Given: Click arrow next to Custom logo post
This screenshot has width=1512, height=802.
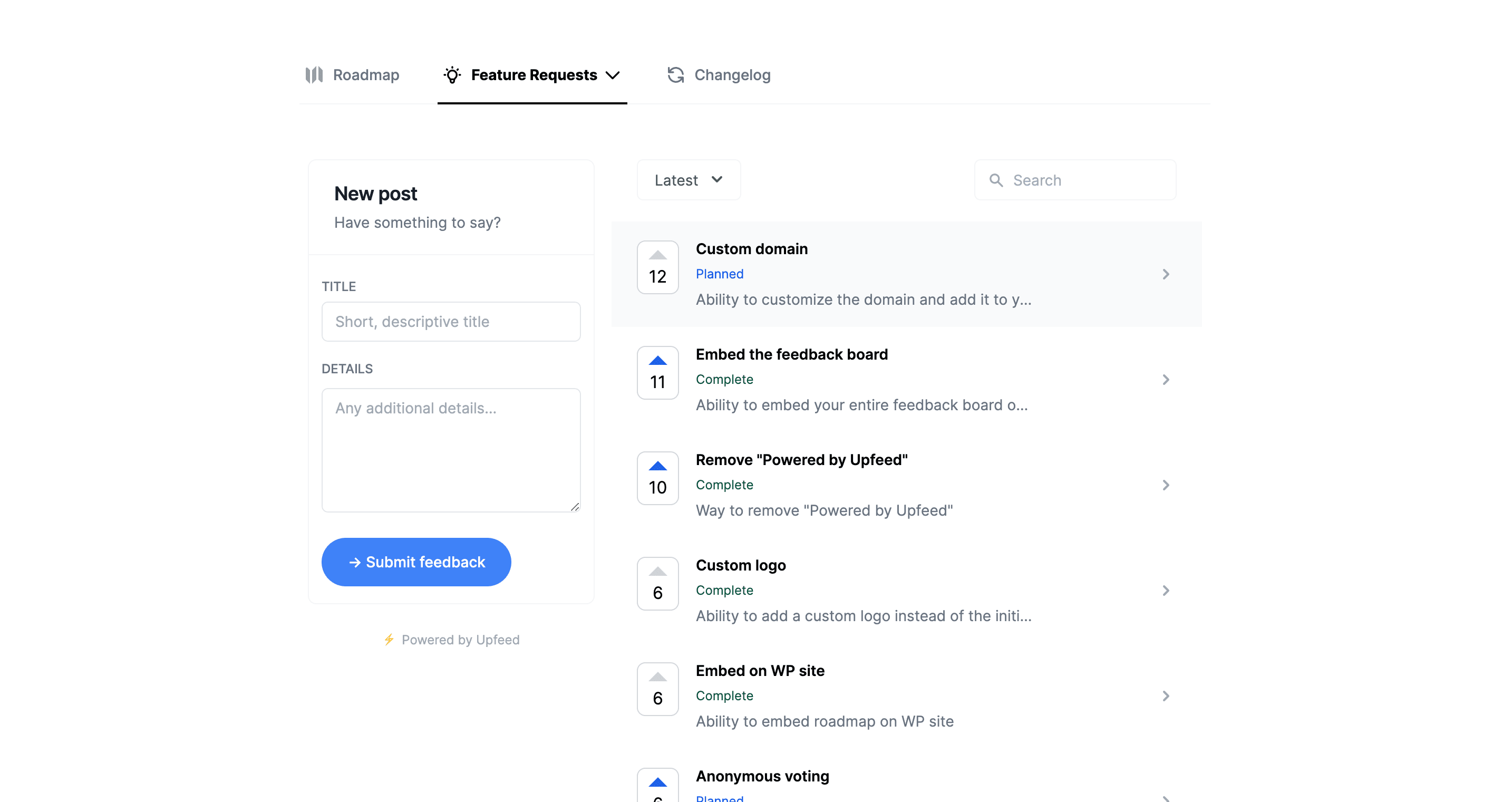Looking at the screenshot, I should point(1166,591).
